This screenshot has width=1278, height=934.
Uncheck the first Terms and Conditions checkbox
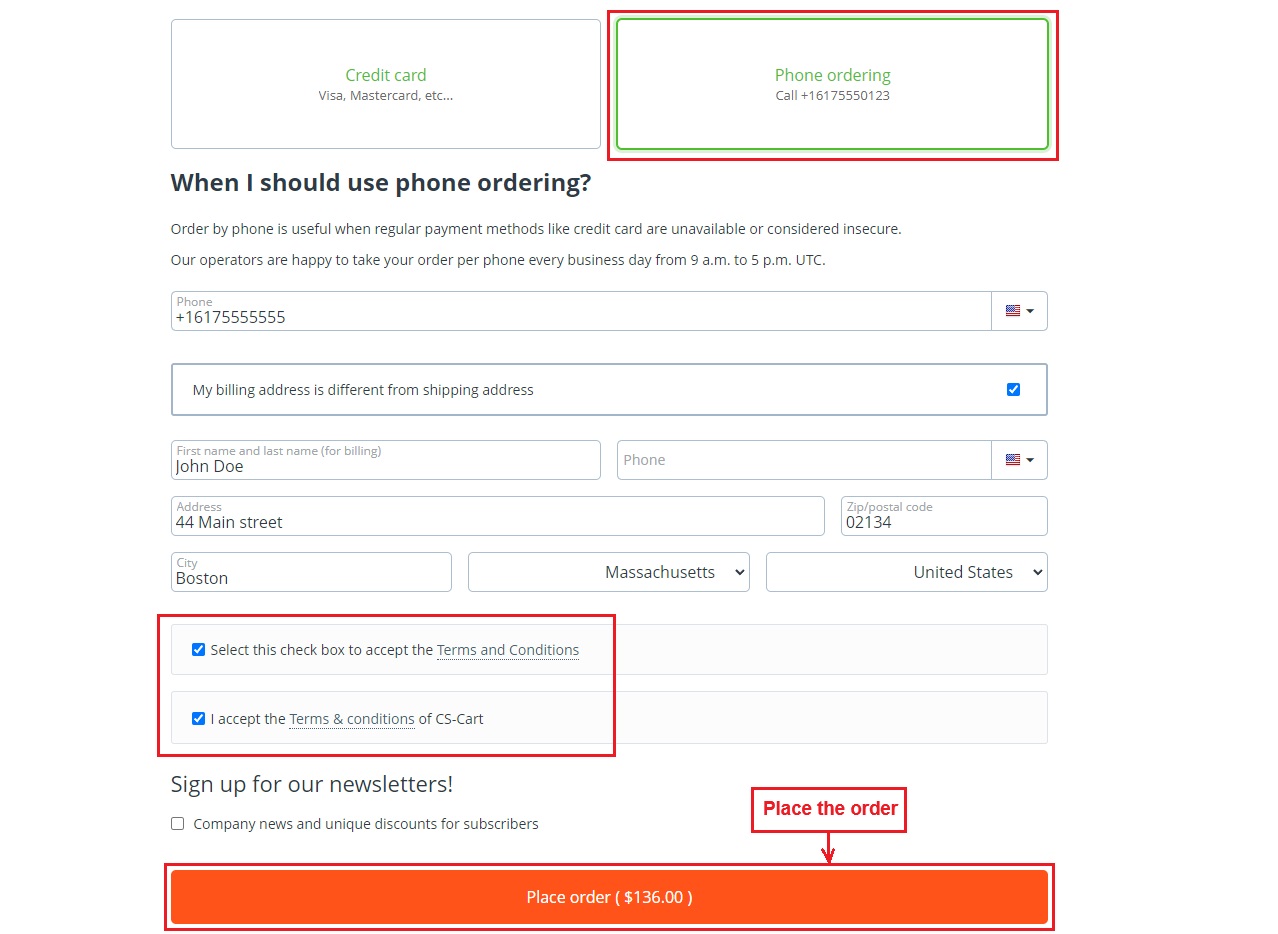coord(198,649)
